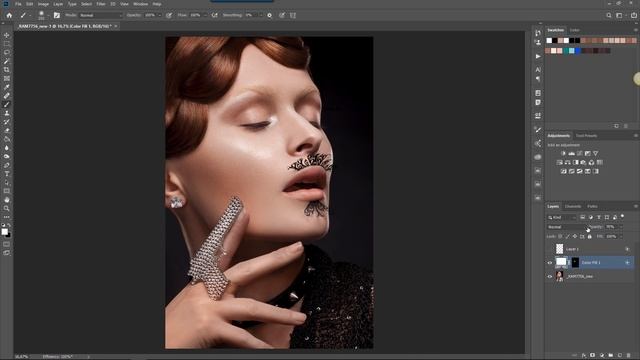Click the foreground color square in the toolbar
The image size is (640, 360).
pos(4,231)
